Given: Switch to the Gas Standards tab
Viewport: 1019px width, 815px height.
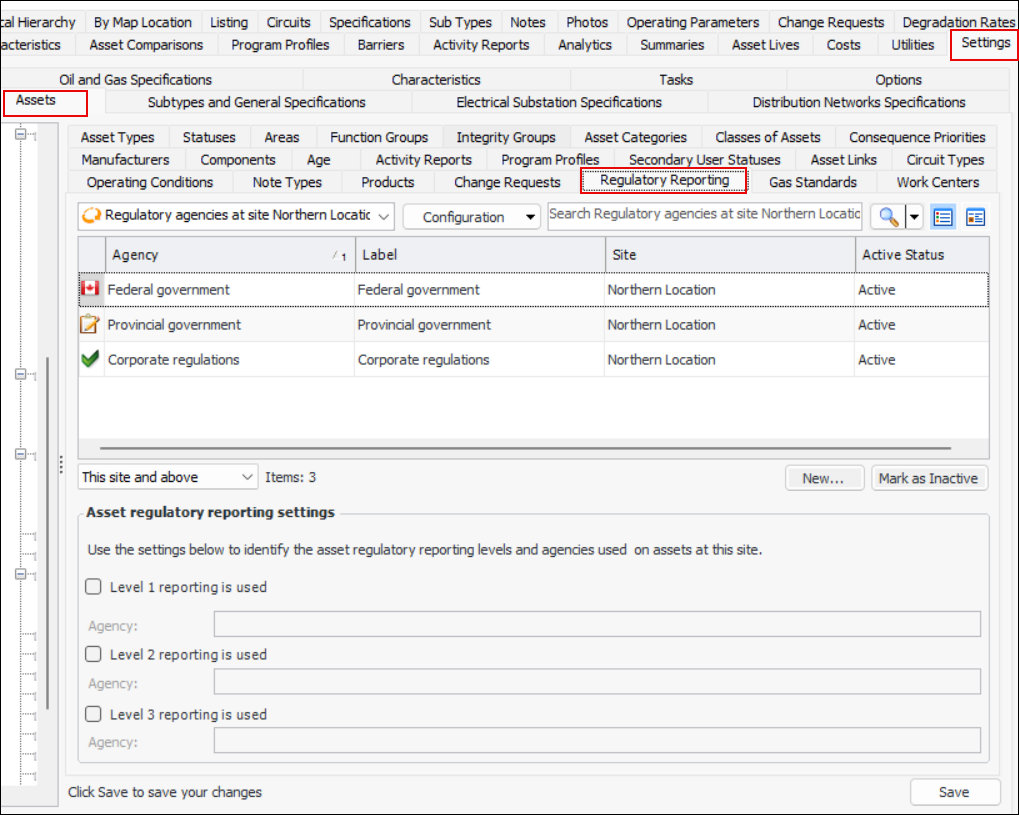Looking at the screenshot, I should (x=812, y=182).
